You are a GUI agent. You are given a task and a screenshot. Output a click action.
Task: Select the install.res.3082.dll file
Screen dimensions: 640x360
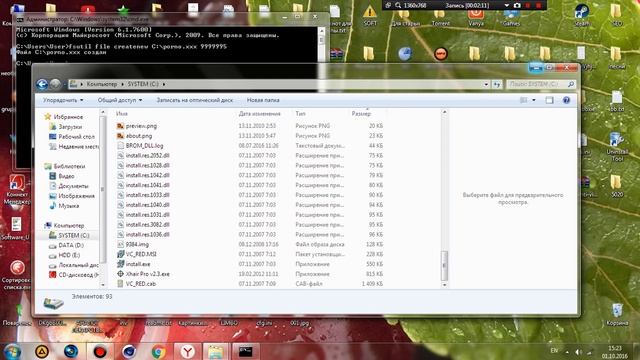[x=147, y=224]
